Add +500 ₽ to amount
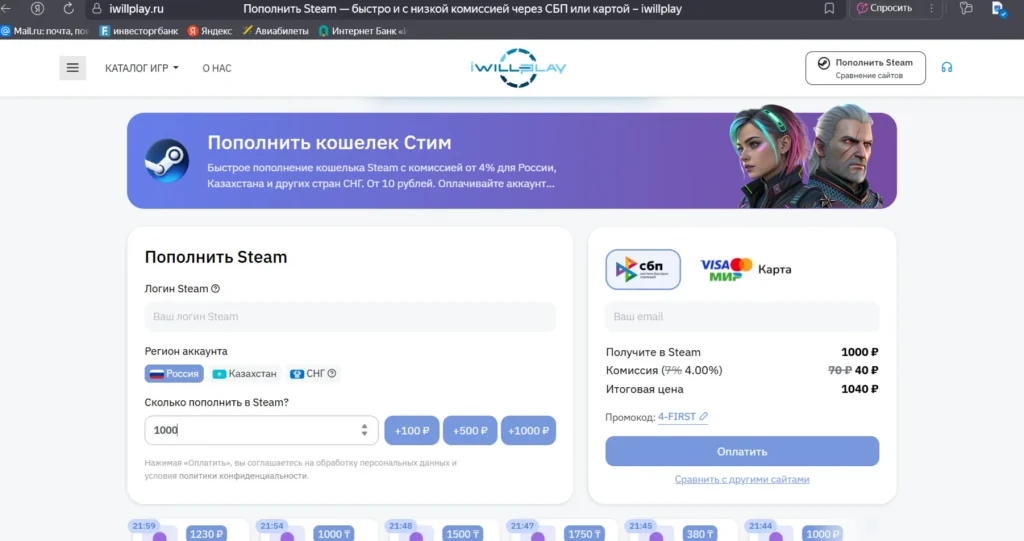 pyautogui.click(x=470, y=431)
